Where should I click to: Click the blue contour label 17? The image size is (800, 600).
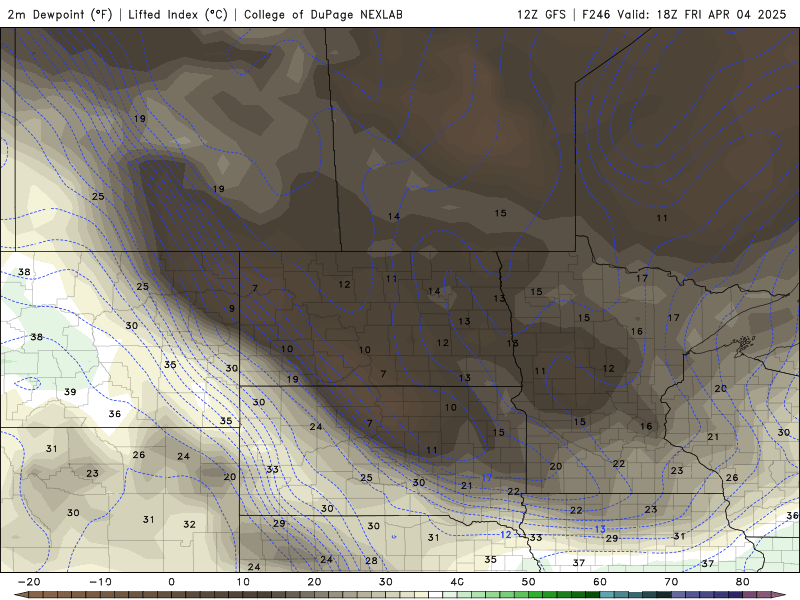click(487, 478)
